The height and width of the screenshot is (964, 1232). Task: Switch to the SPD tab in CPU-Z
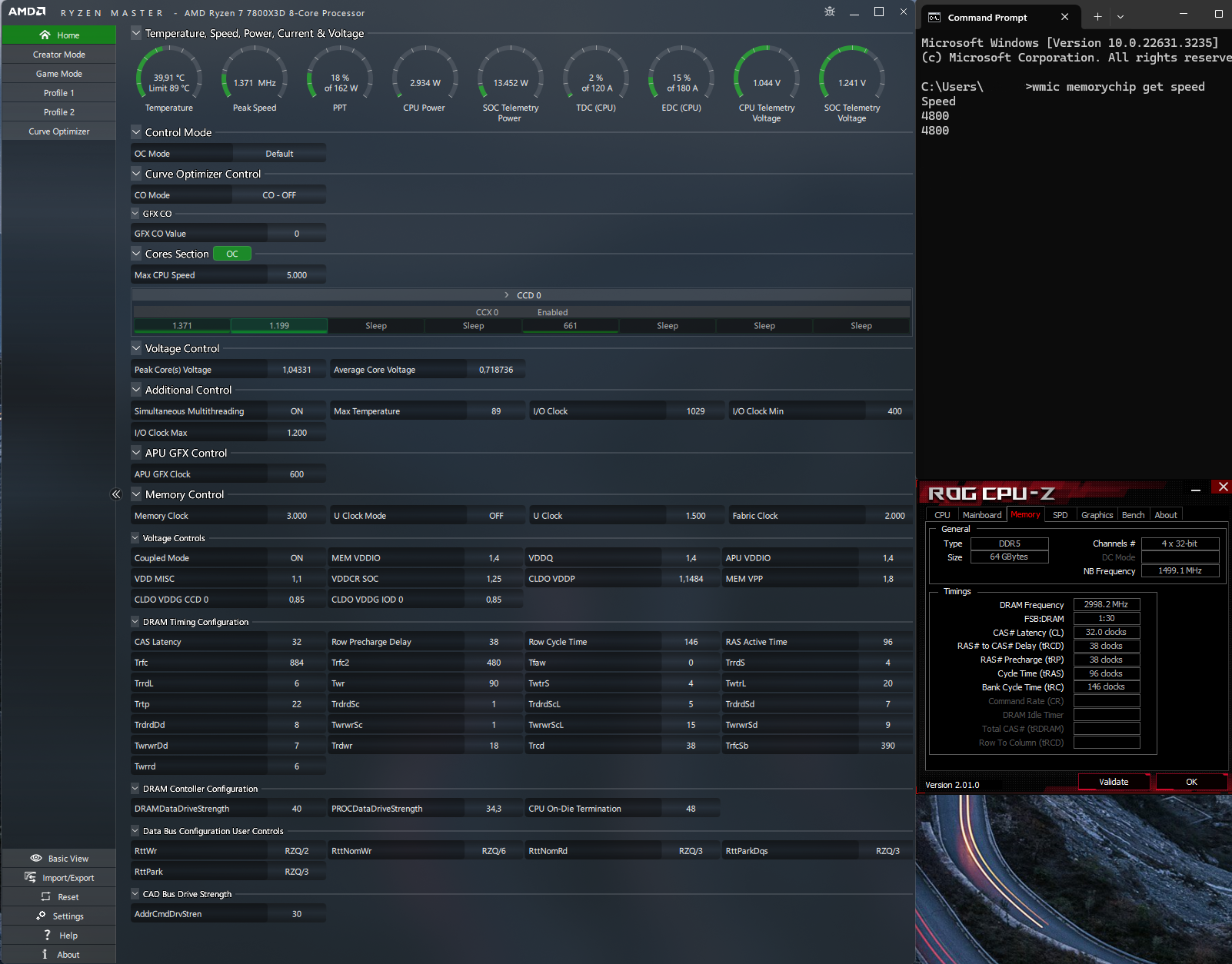click(1060, 515)
